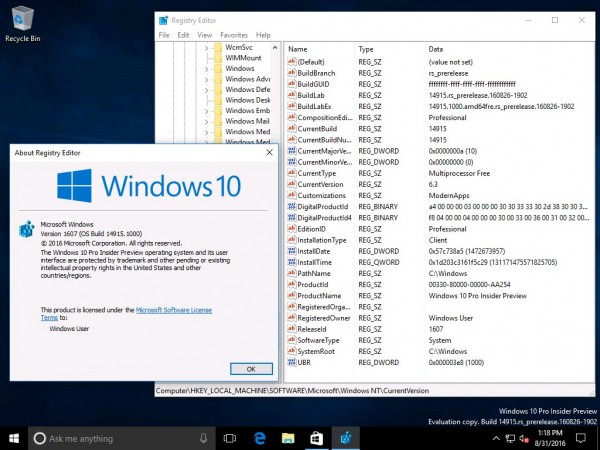600x450 pixels.
Task: Select the SystemRoot value name
Action: point(316,351)
